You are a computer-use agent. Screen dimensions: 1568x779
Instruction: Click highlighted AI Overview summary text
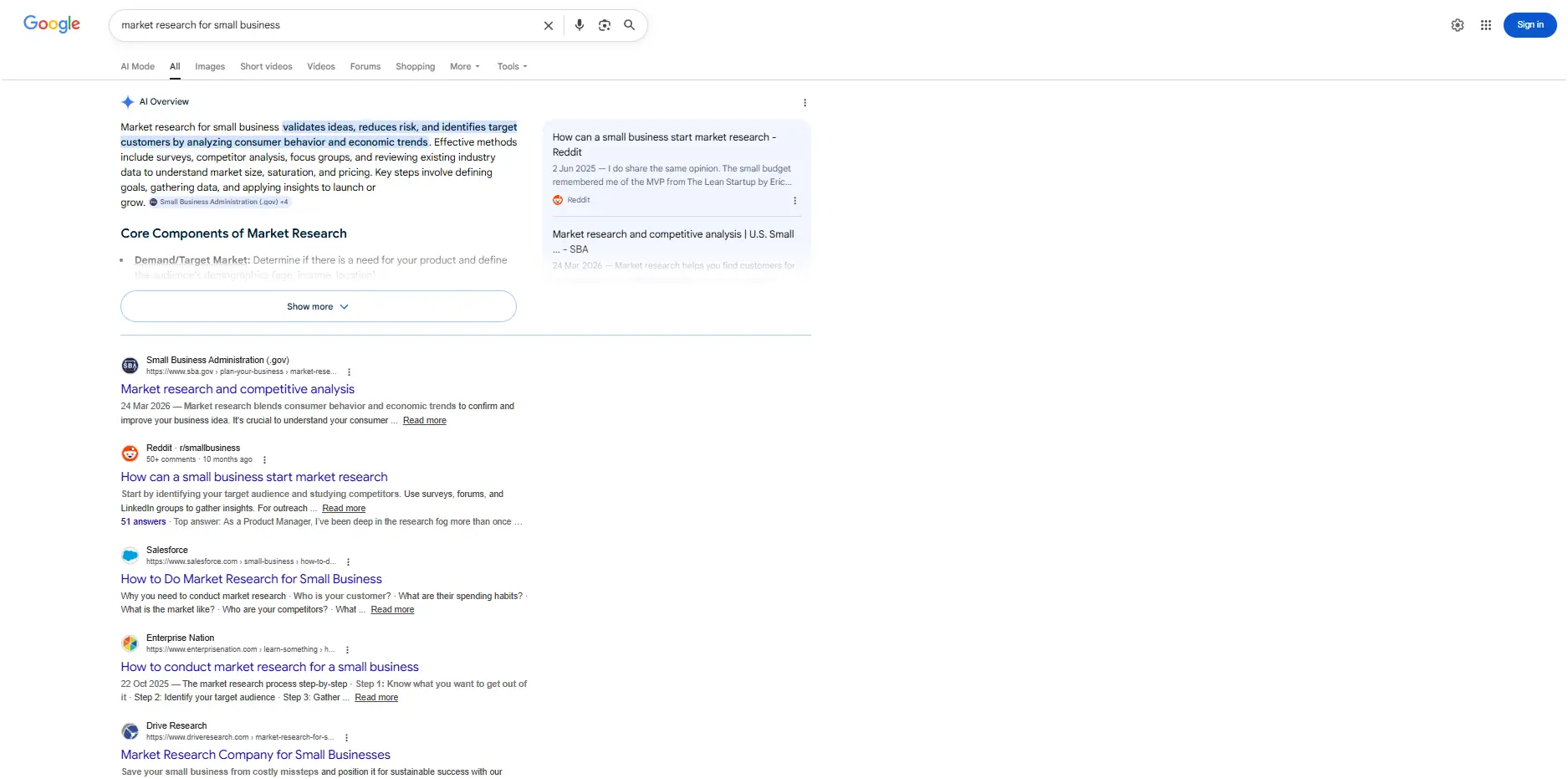tap(318, 135)
